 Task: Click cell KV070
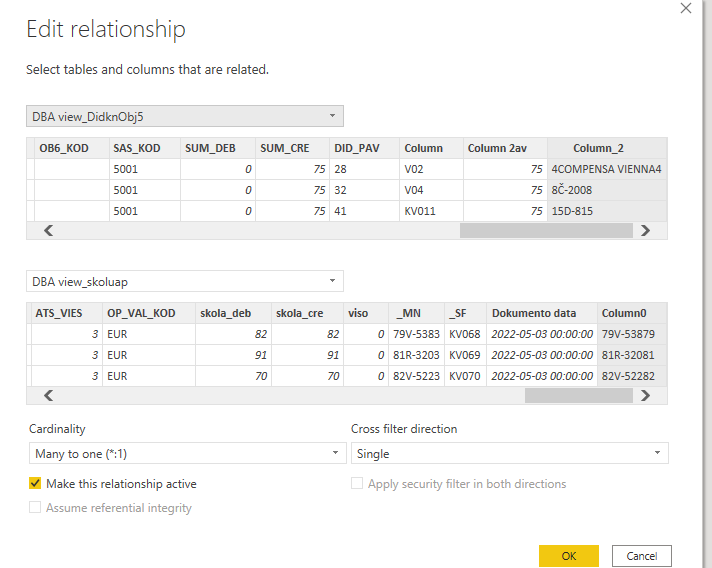[x=465, y=376]
